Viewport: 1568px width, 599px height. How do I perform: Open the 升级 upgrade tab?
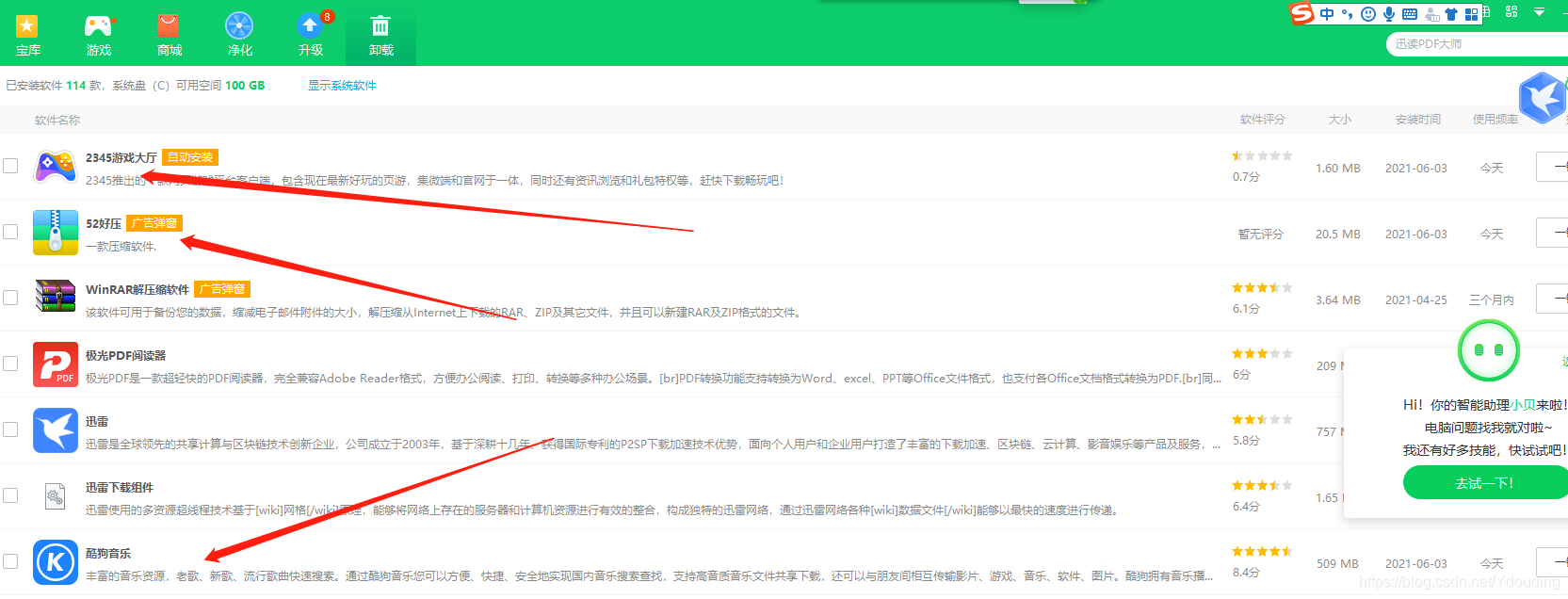coord(311,34)
